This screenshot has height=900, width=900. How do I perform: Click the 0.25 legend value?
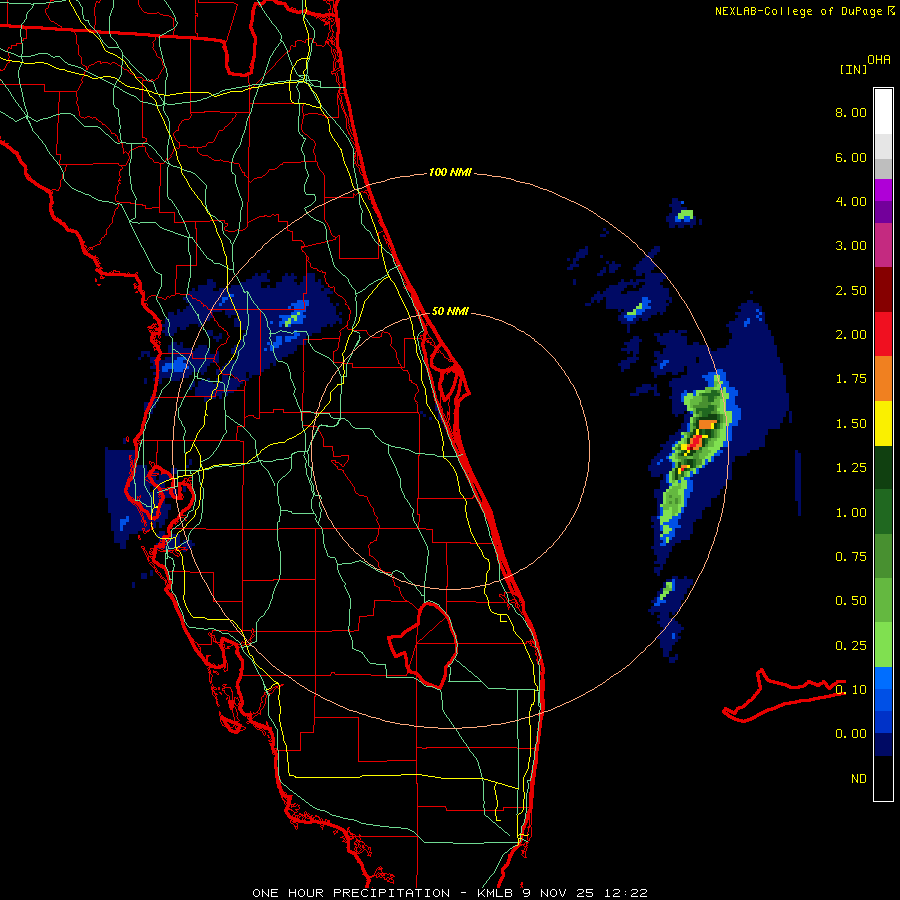point(851,646)
